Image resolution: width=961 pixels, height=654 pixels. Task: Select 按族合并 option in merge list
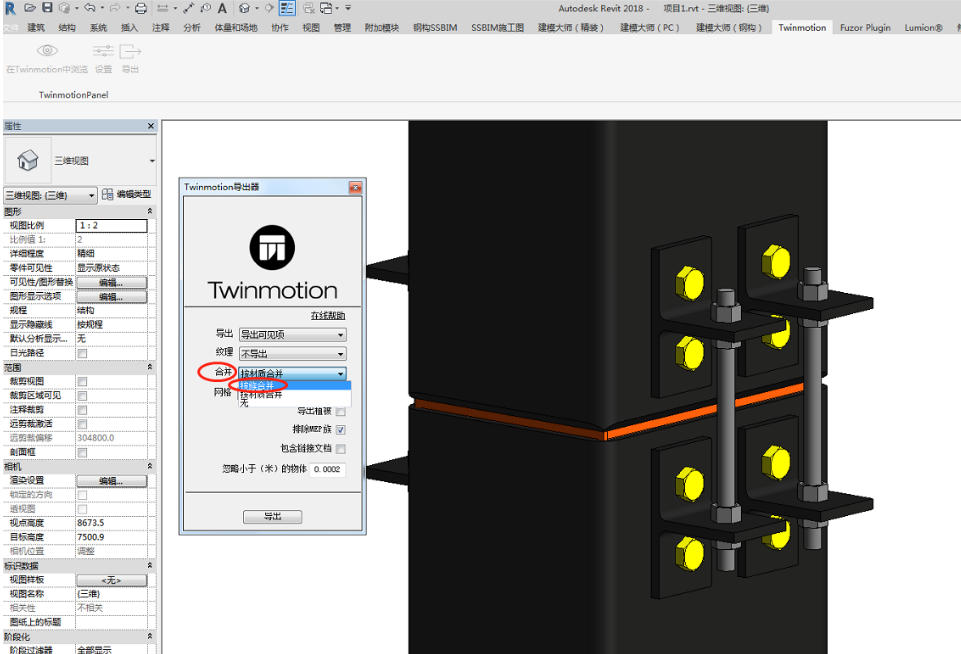click(295, 386)
